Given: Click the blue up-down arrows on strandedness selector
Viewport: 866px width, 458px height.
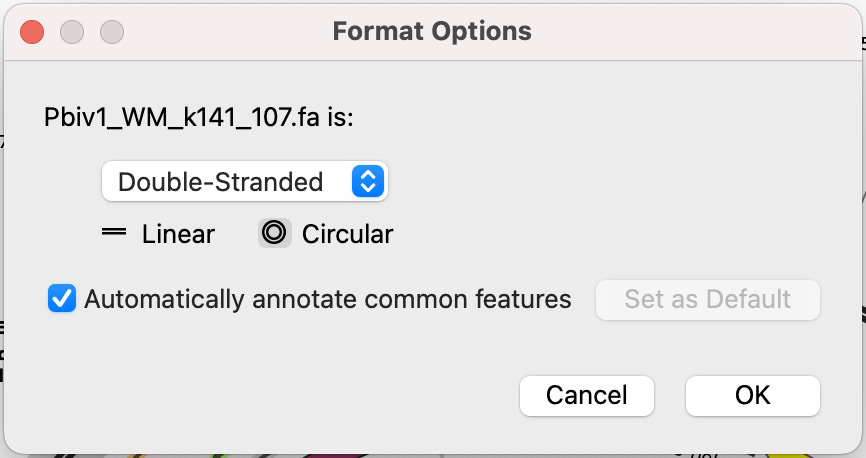Looking at the screenshot, I should pyautogui.click(x=367, y=182).
